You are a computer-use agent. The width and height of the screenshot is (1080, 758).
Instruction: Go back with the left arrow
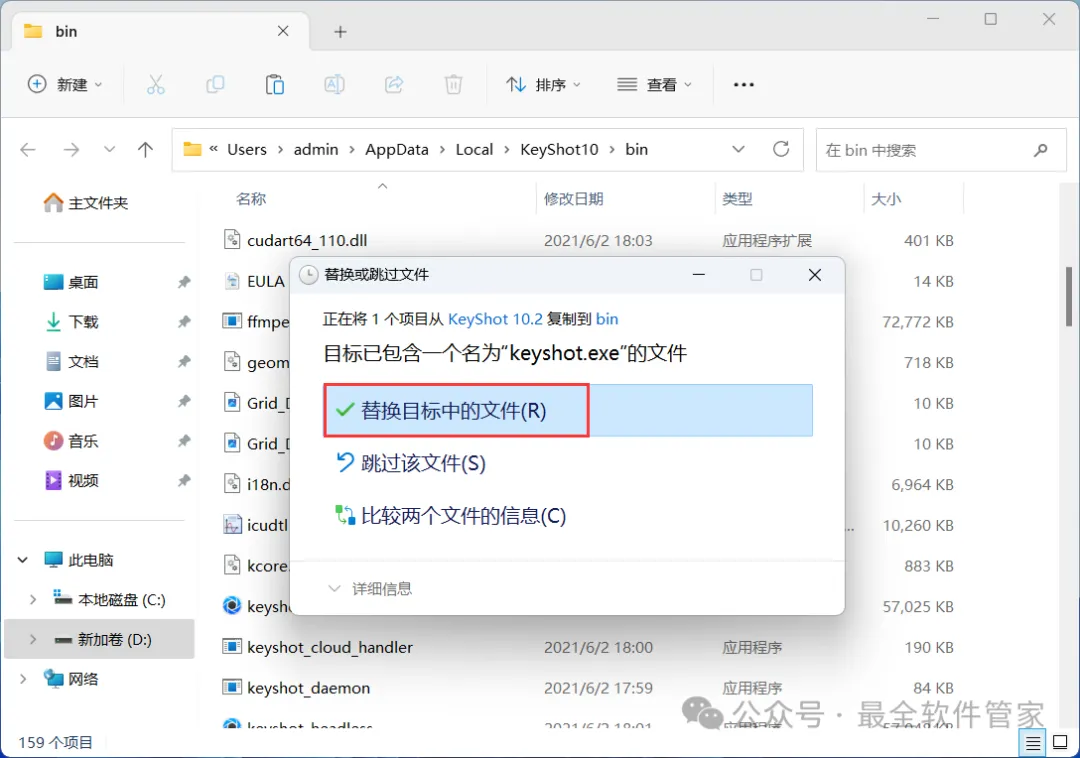pos(28,149)
